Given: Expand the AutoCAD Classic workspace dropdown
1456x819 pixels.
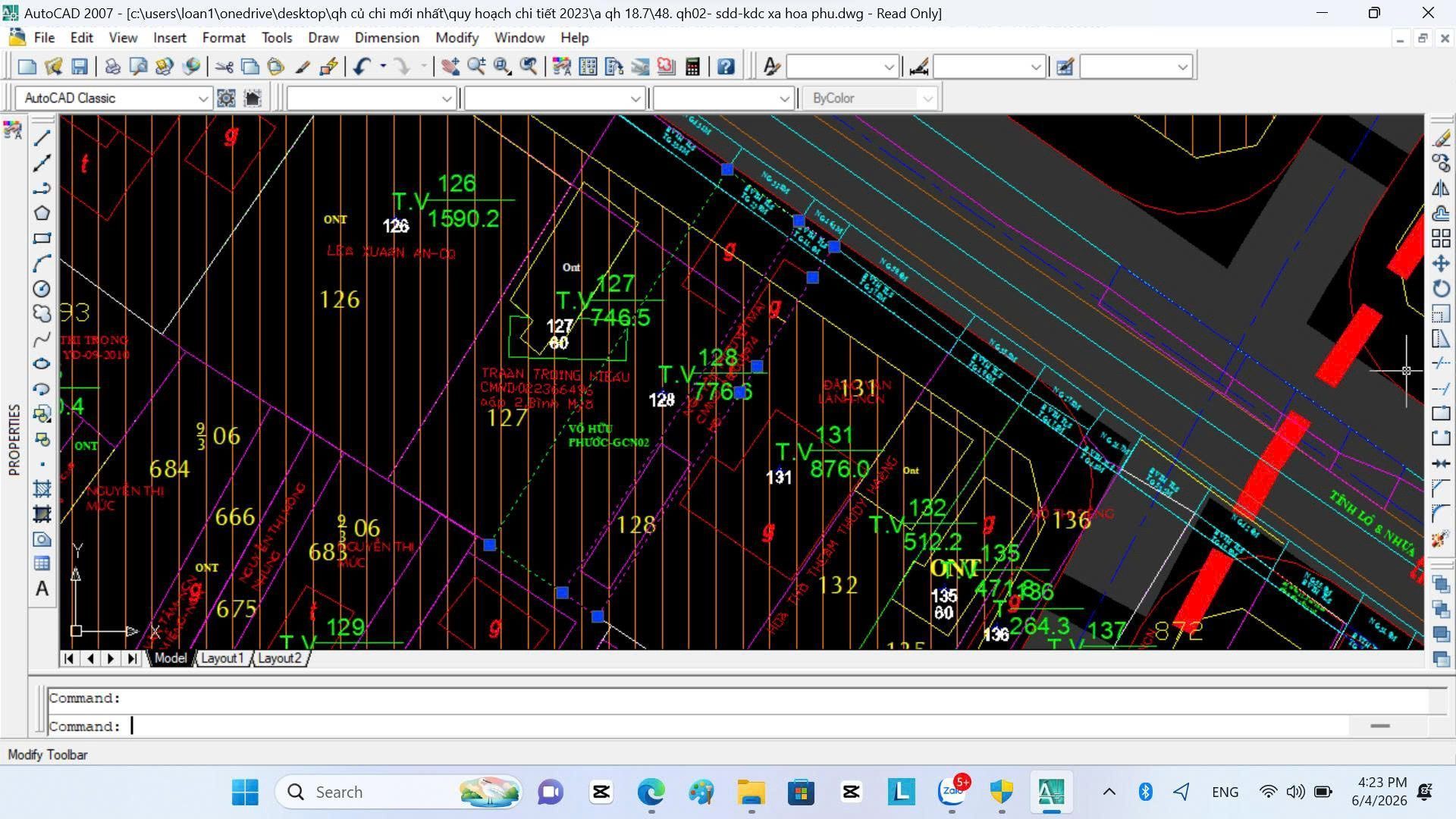Looking at the screenshot, I should pos(114,99).
